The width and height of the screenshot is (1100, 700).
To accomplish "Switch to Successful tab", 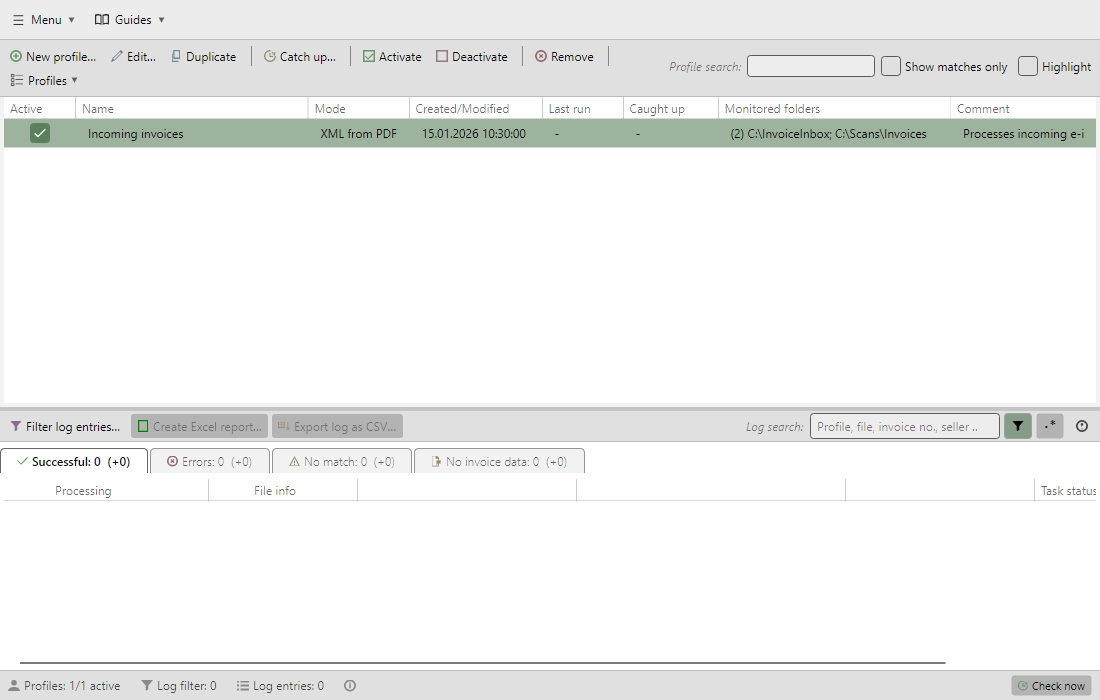I will tap(74, 462).
